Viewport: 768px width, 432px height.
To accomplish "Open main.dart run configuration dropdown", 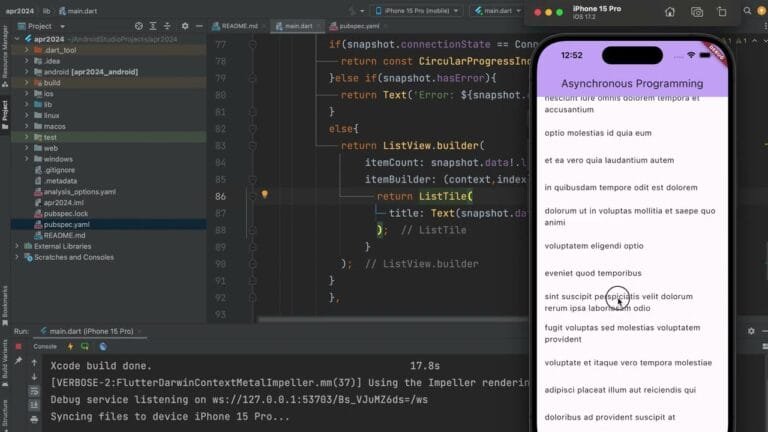I will coord(497,11).
